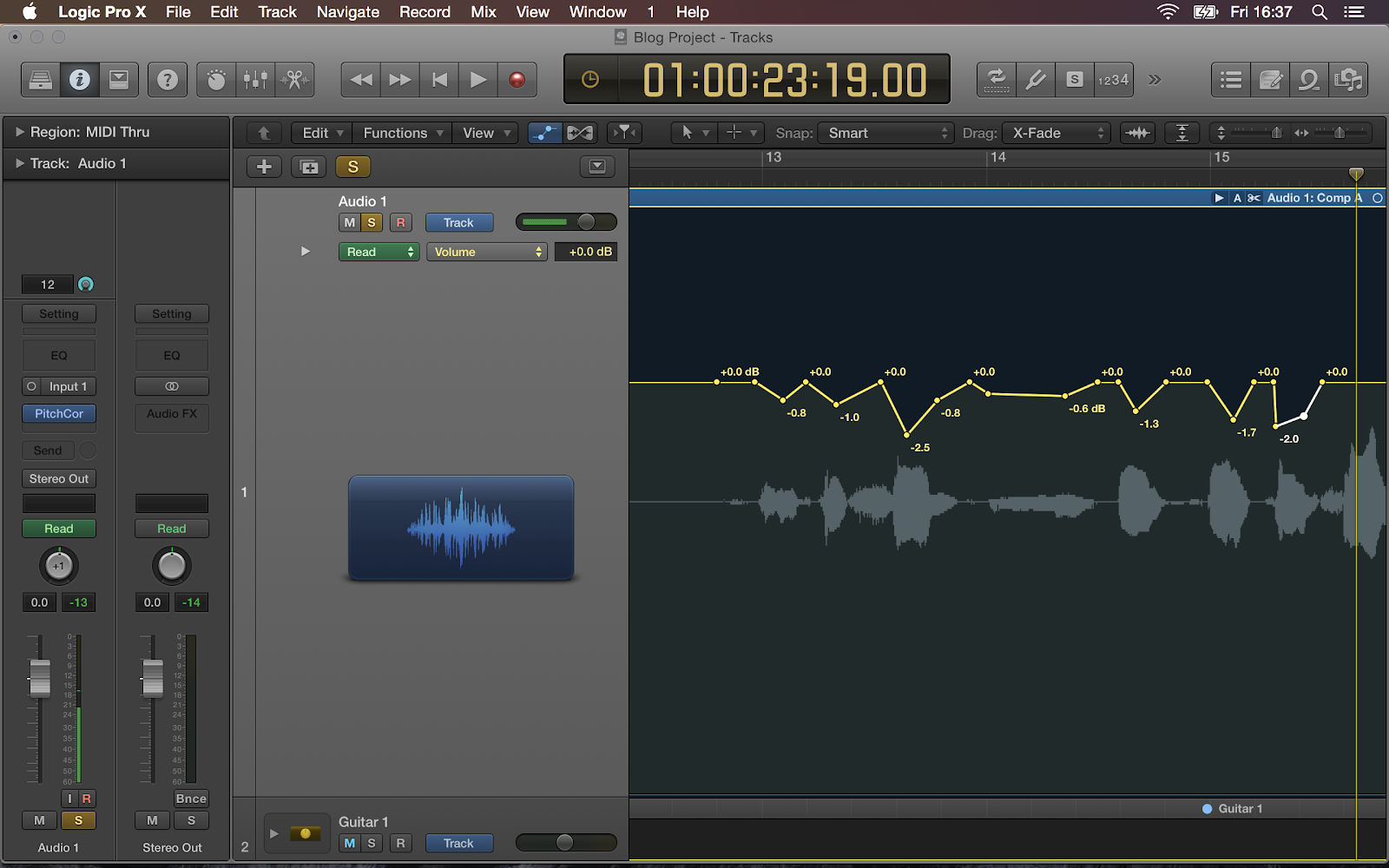Toggle the yellow global track Solo button
Image resolution: width=1389 pixels, height=868 pixels.
(x=353, y=167)
